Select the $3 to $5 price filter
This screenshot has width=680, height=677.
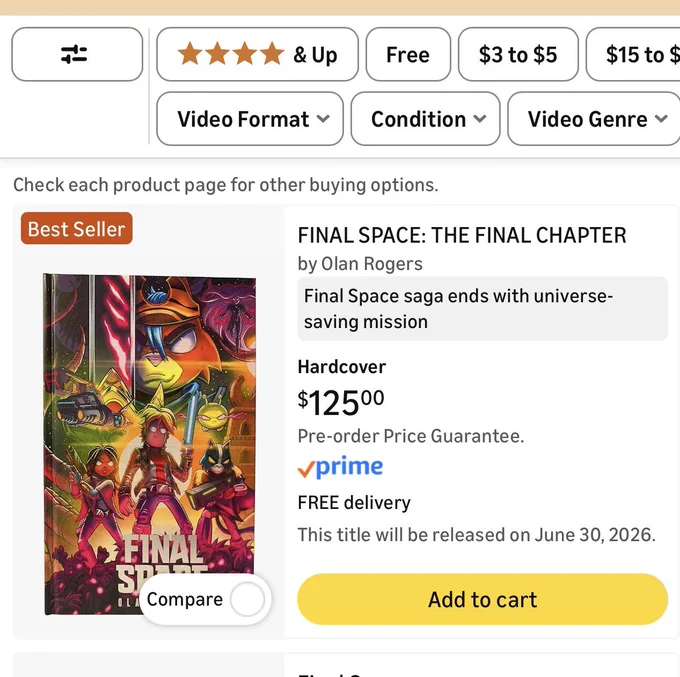coord(518,54)
